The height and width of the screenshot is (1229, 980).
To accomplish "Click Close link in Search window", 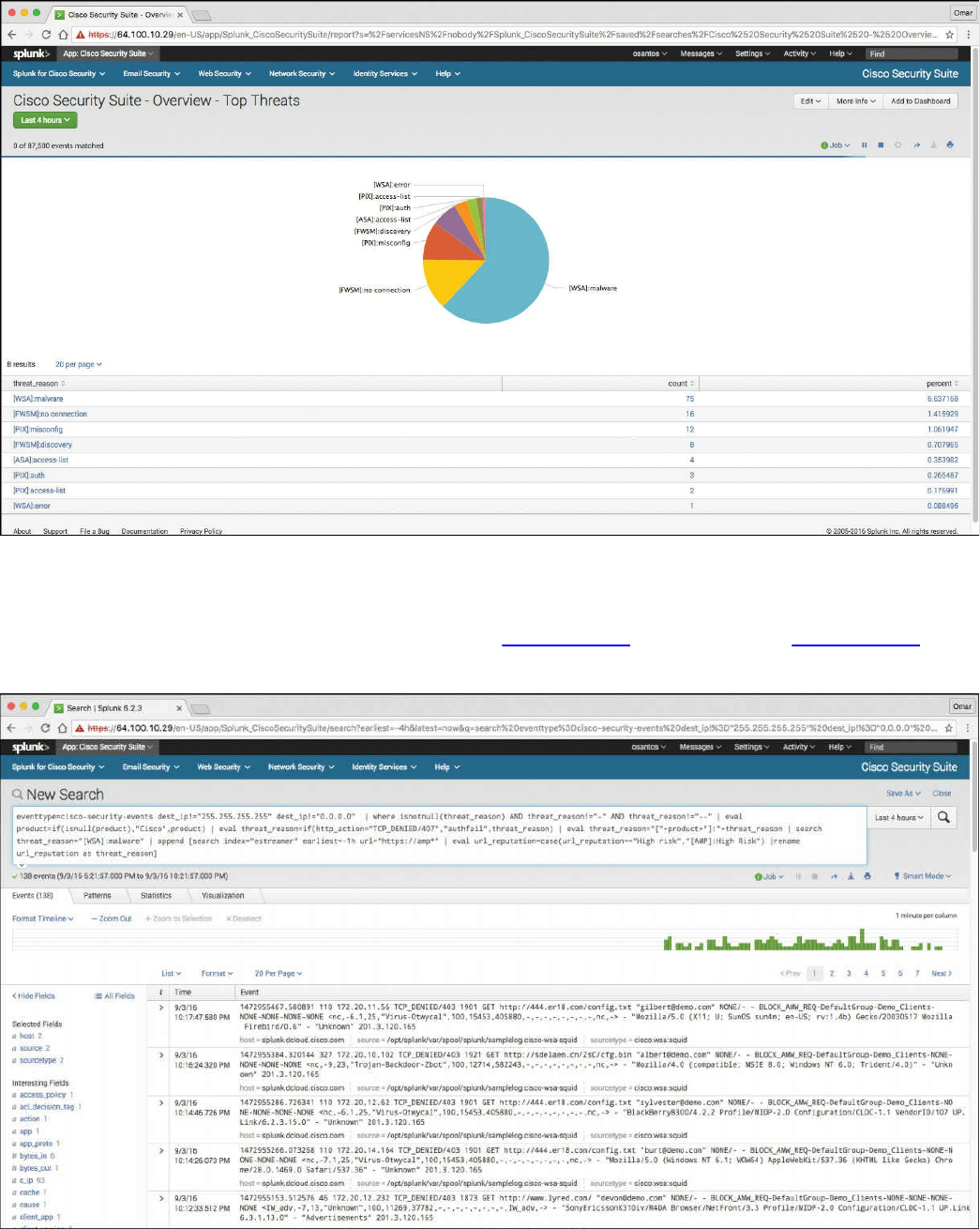I will click(x=942, y=794).
